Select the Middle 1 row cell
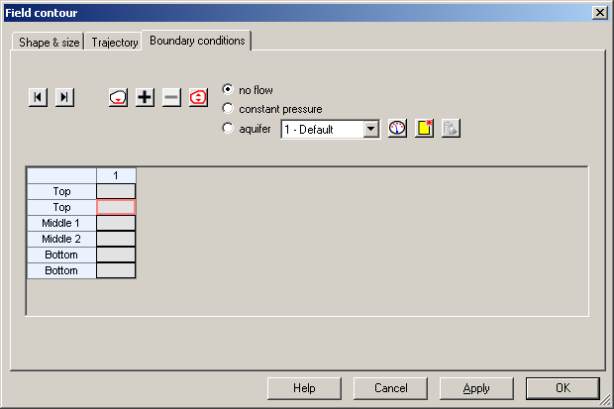Image resolution: width=614 pixels, height=409 pixels. point(115,223)
